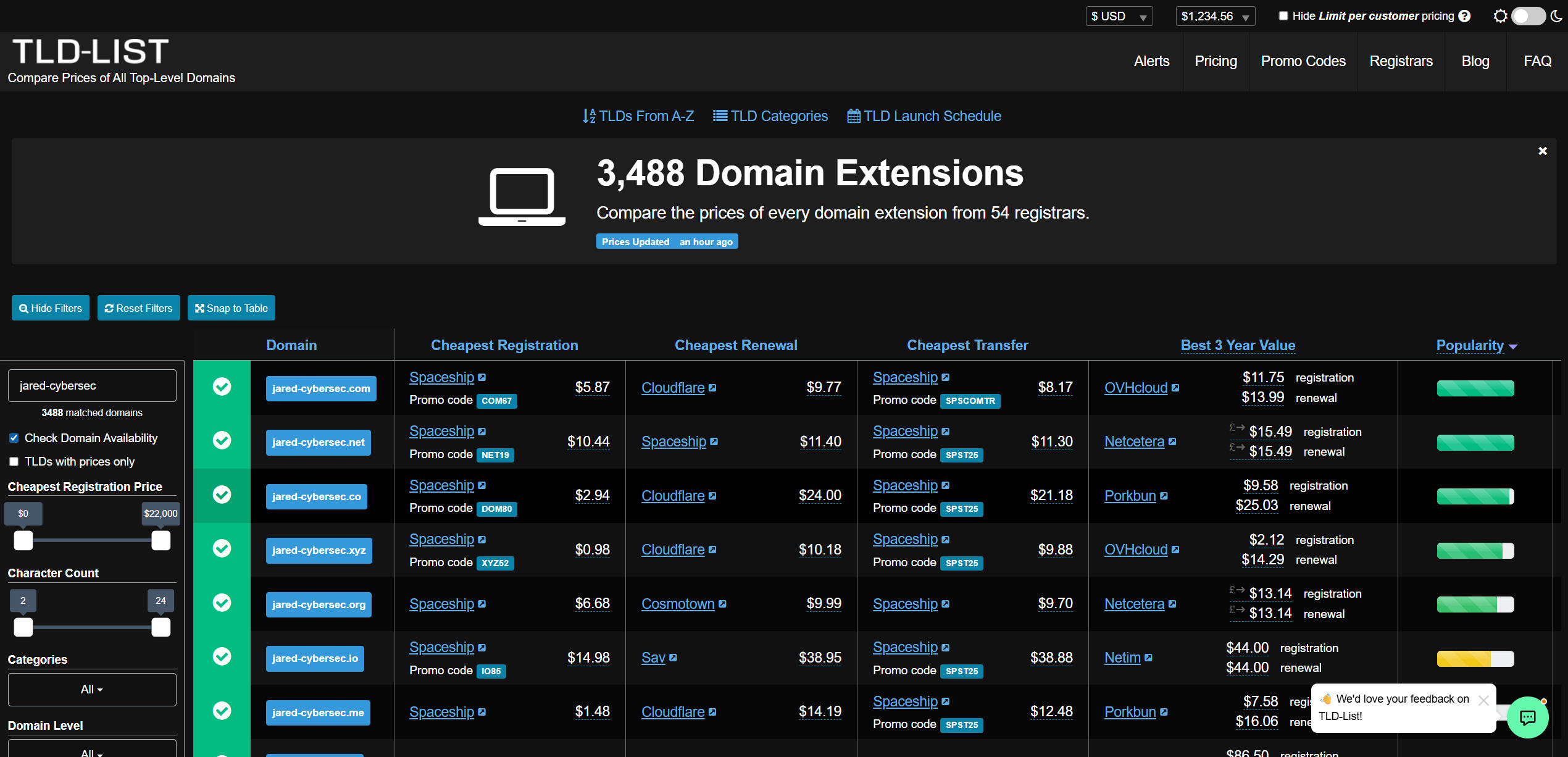Viewport: 1568px width, 757px height.
Task: Open the USD currency dropdown
Action: coord(1119,17)
